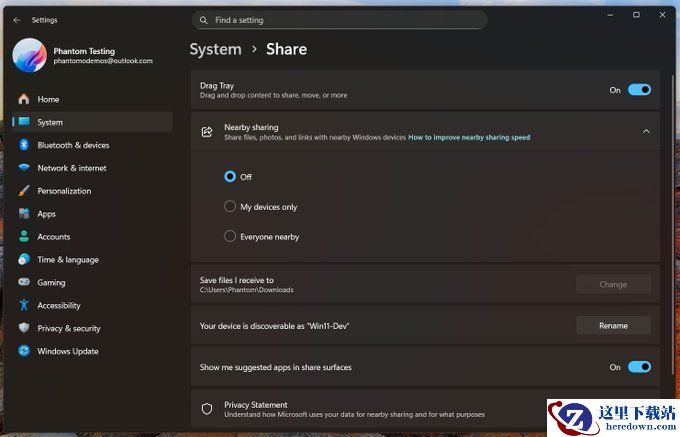Click the Home house icon

click(24, 99)
